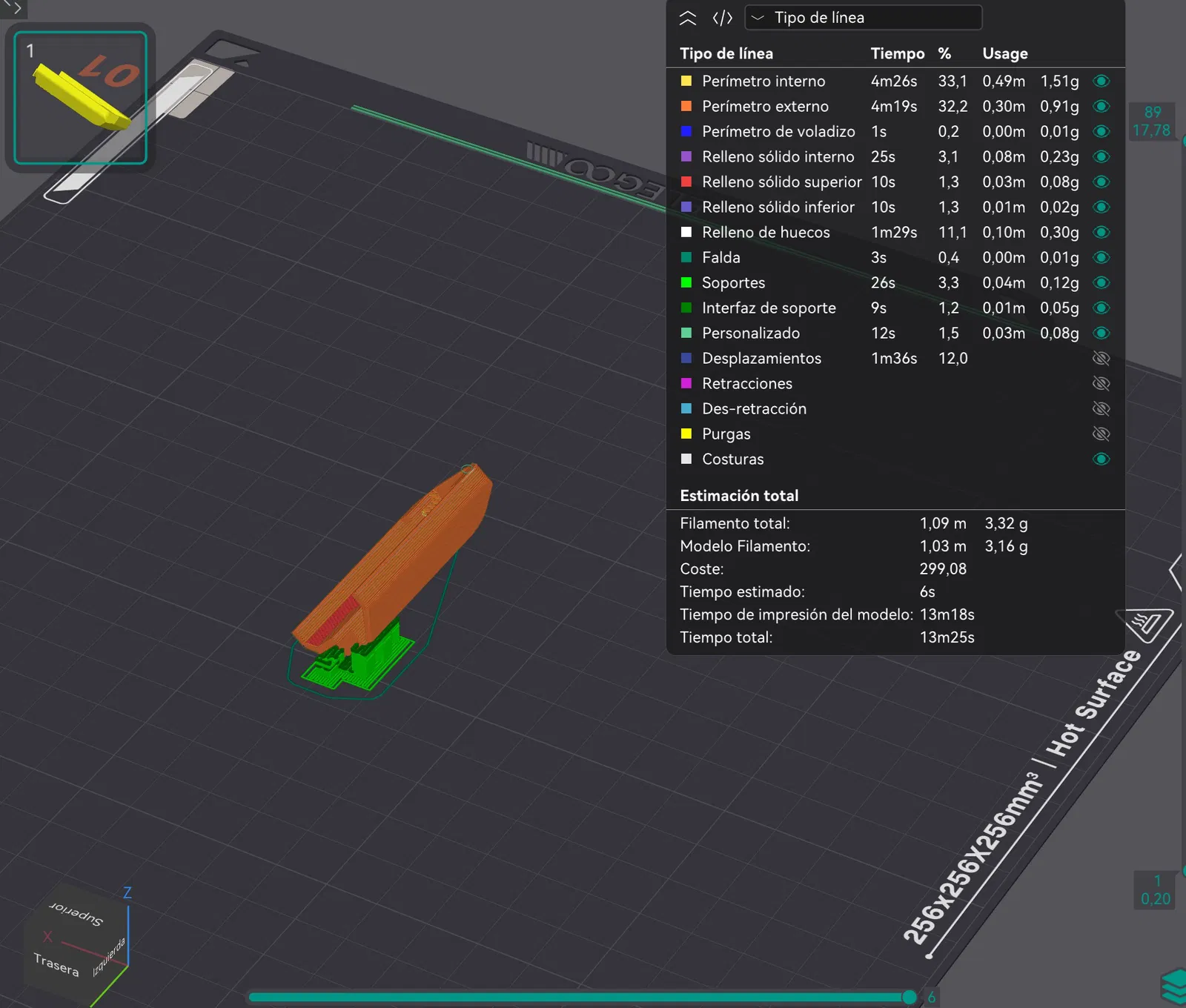Click the "Perímetro externo" row label

(765, 106)
